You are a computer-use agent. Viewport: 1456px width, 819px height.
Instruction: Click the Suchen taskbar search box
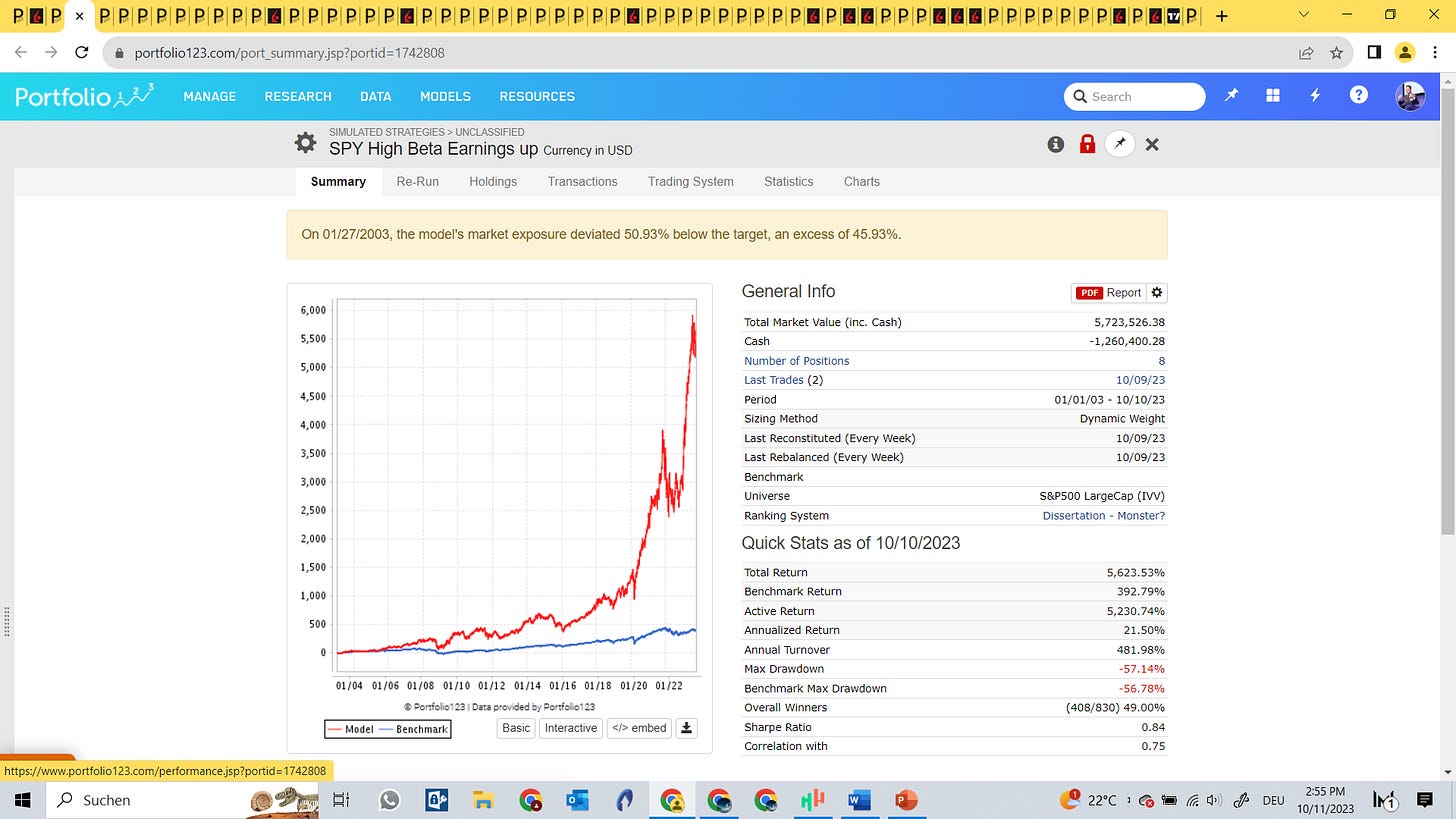180,800
